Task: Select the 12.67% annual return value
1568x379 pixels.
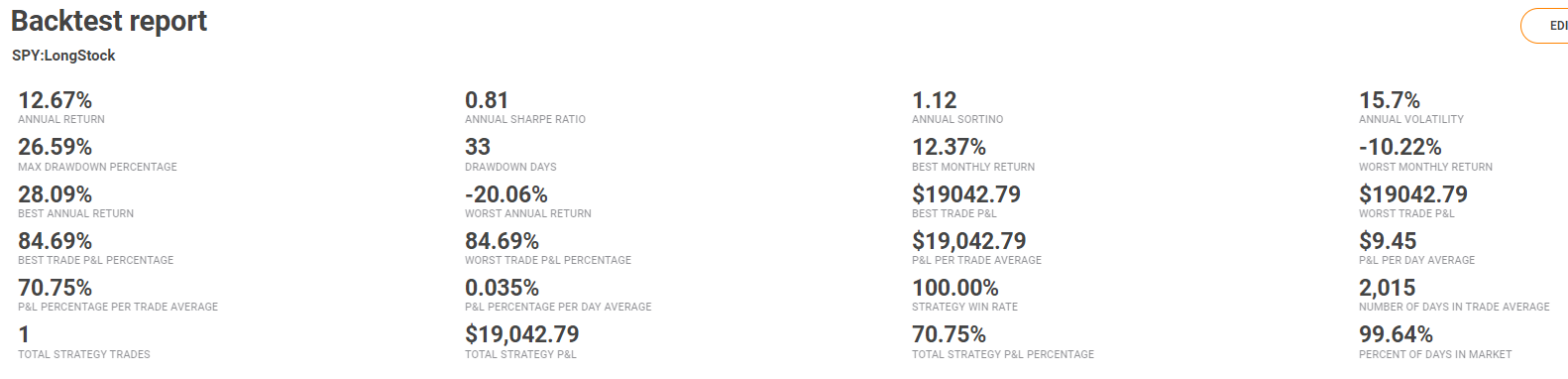Action: pyautogui.click(x=55, y=100)
